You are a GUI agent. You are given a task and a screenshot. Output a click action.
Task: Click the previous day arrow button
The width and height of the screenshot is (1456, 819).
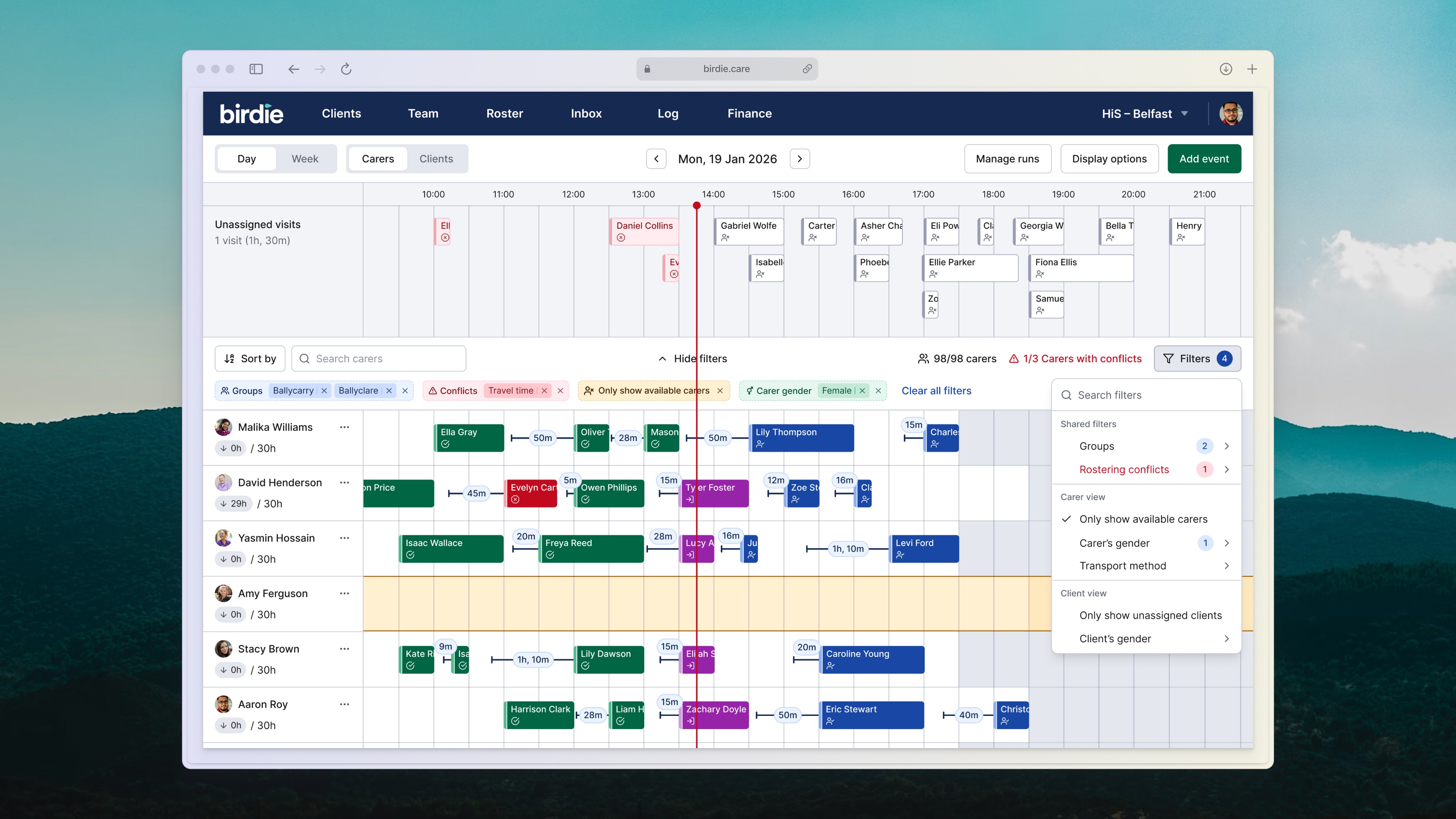pyautogui.click(x=656, y=159)
